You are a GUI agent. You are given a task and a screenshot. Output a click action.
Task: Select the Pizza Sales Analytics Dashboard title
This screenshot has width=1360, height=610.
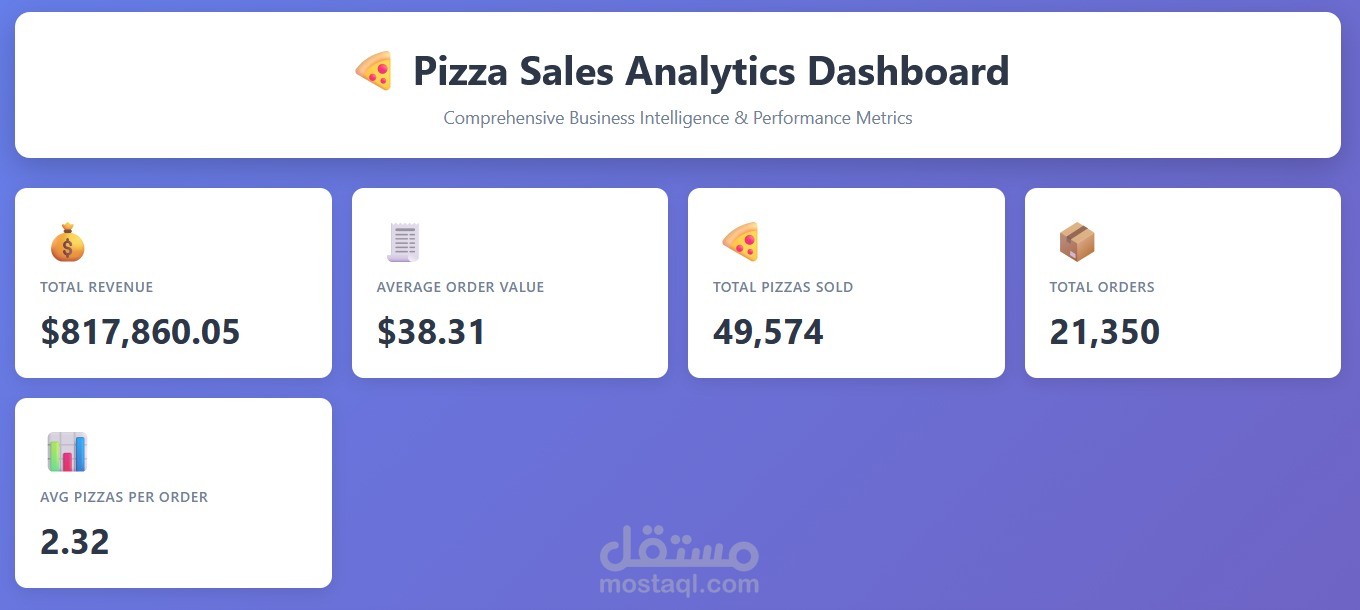[711, 71]
